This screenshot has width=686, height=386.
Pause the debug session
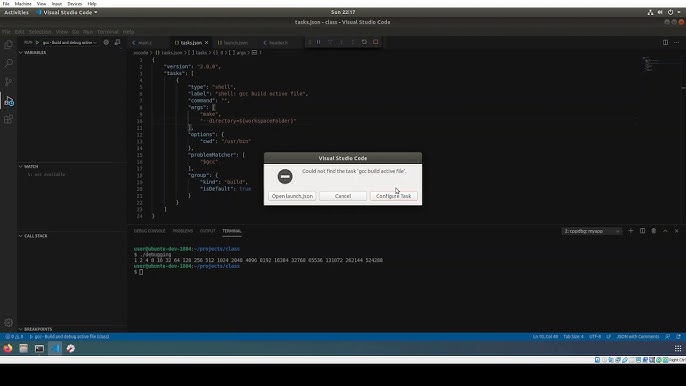pyautogui.click(x=318, y=42)
